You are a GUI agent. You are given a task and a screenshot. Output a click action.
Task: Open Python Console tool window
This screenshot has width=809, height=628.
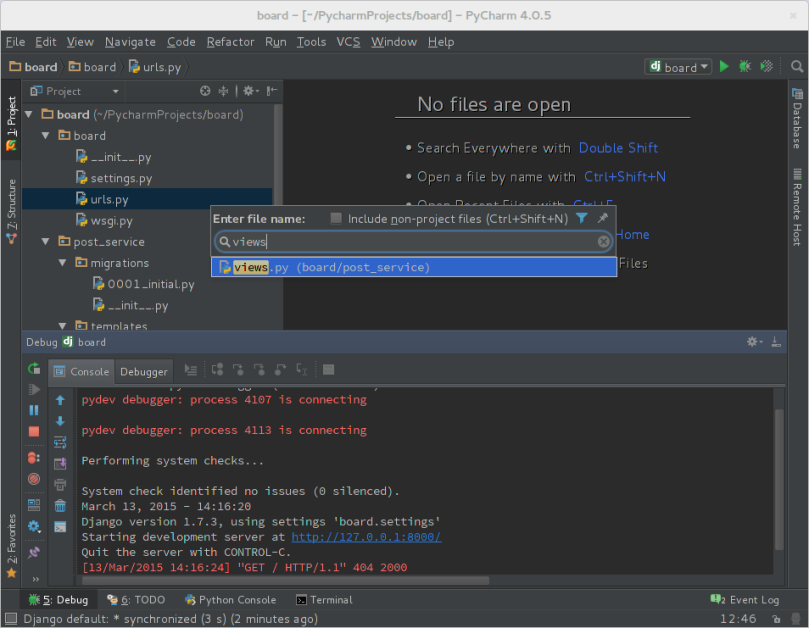(x=231, y=600)
